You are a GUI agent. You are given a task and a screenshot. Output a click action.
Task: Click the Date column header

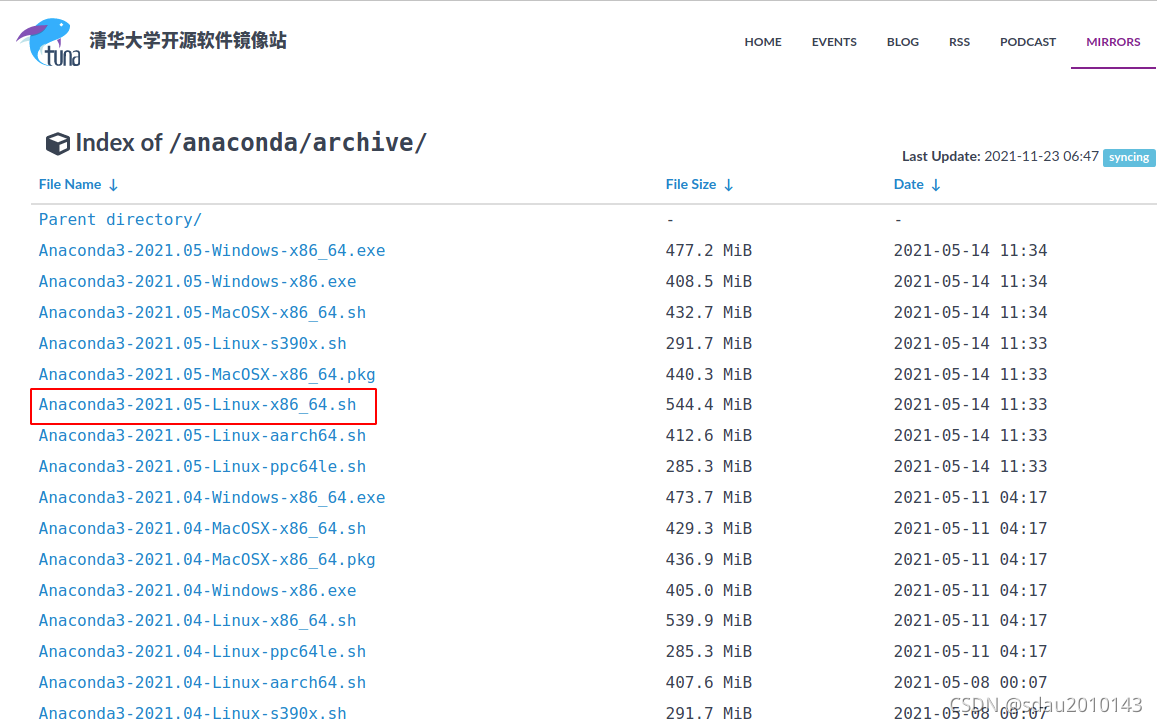[x=908, y=184]
